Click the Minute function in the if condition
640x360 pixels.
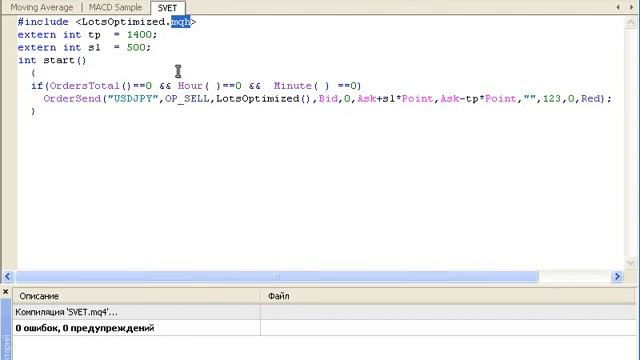tap(293, 86)
